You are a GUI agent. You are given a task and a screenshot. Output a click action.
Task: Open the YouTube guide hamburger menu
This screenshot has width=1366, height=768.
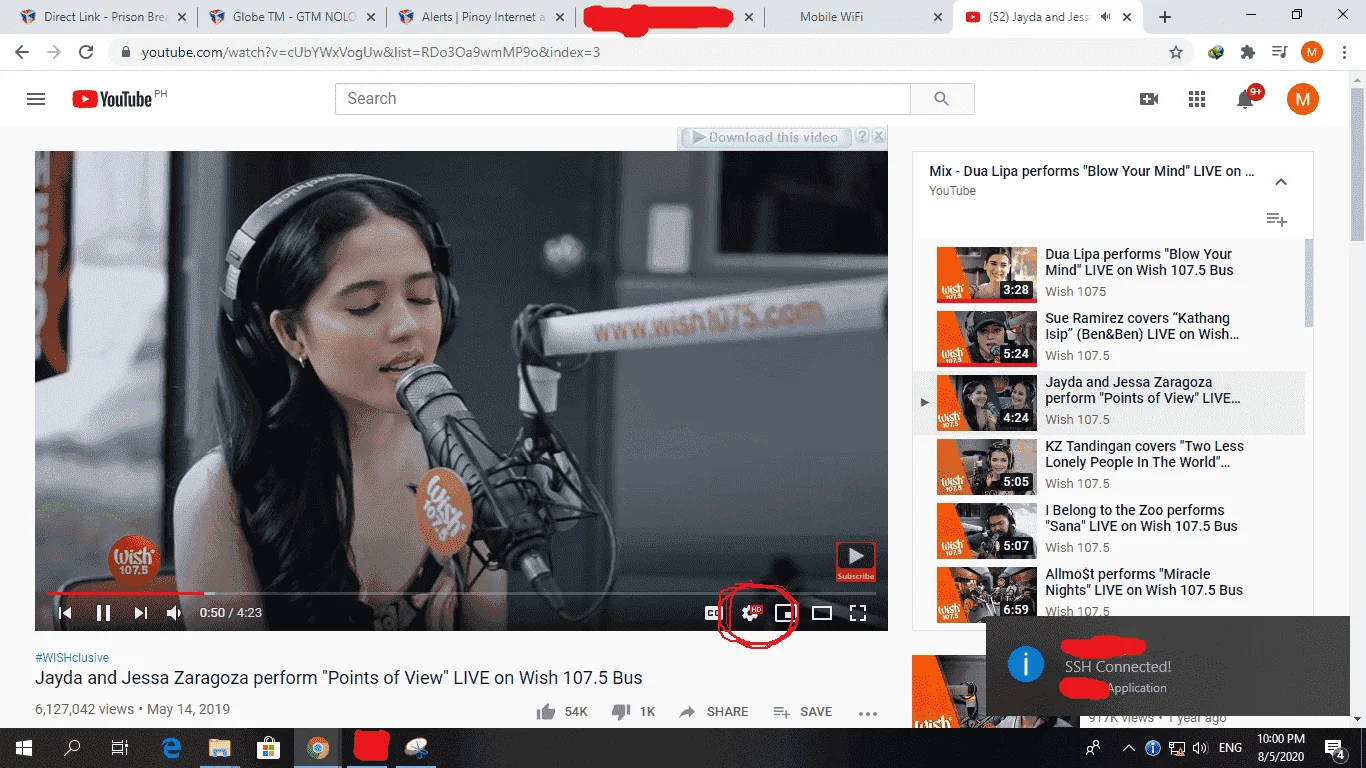pos(36,99)
